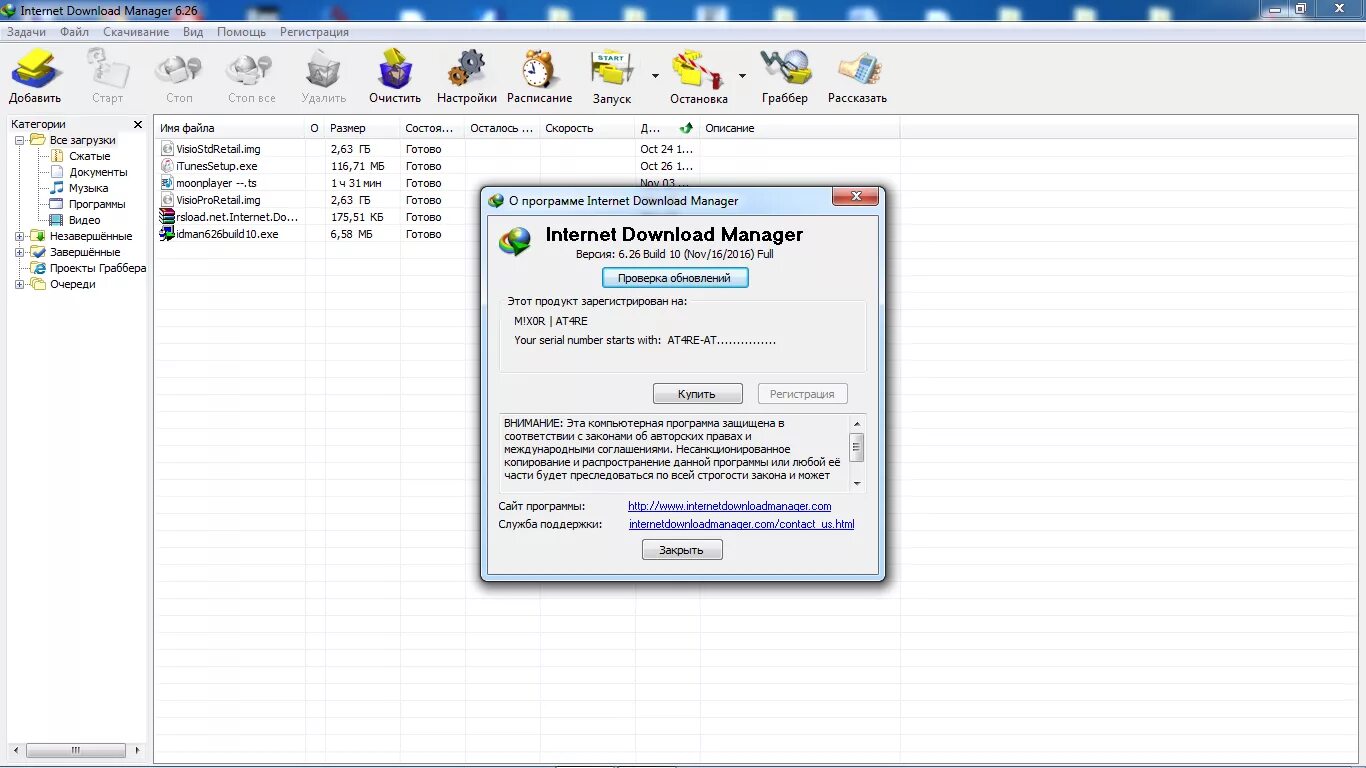Click the Остановка queue stop icon
This screenshot has height=768, width=1366.
(x=698, y=70)
